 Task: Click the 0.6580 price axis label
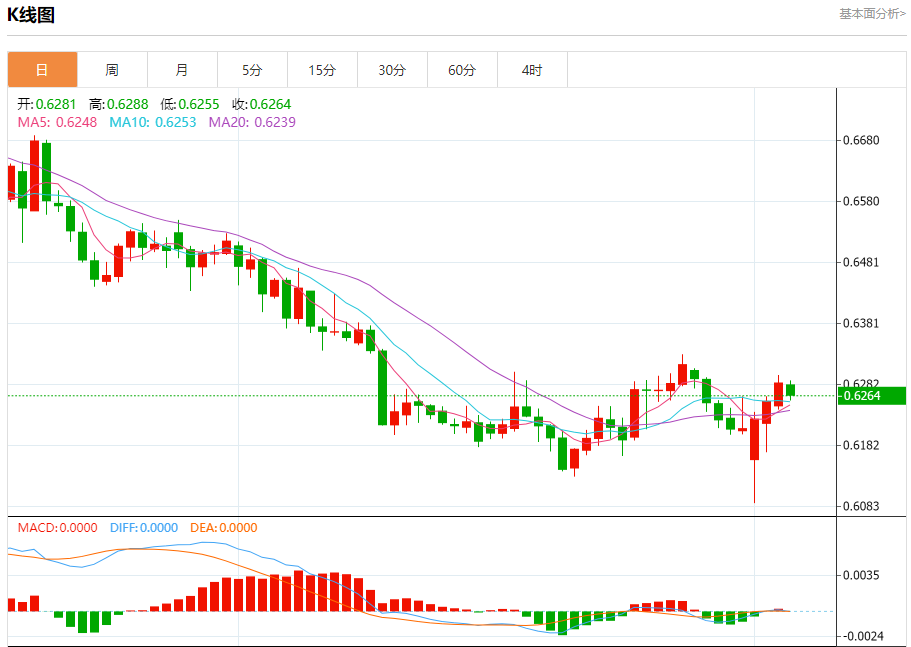tap(861, 201)
